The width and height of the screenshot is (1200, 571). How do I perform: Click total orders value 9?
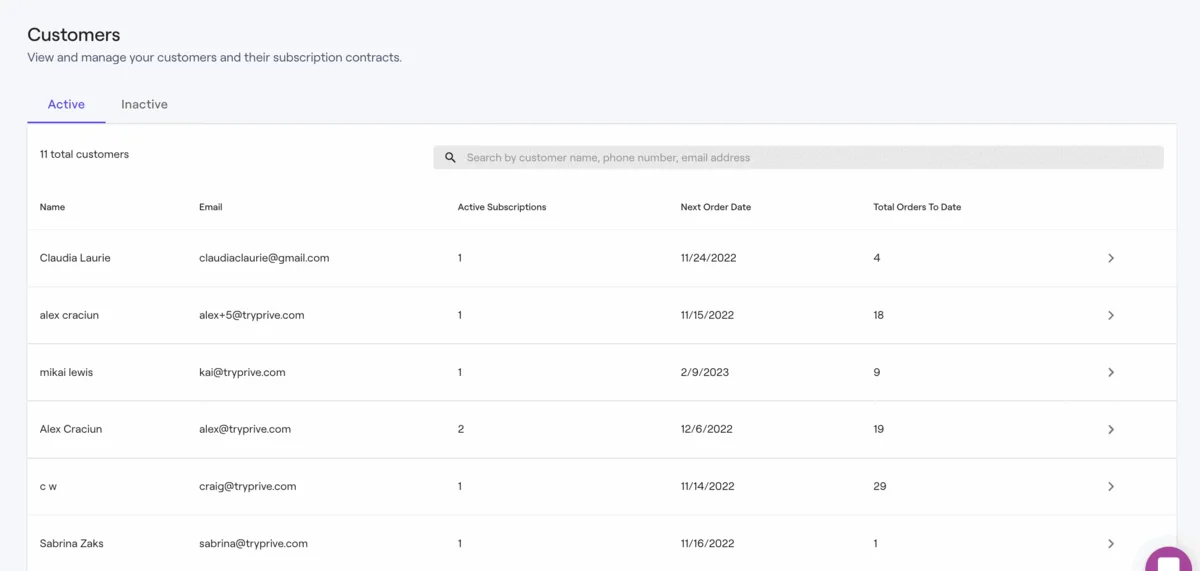[x=877, y=372]
